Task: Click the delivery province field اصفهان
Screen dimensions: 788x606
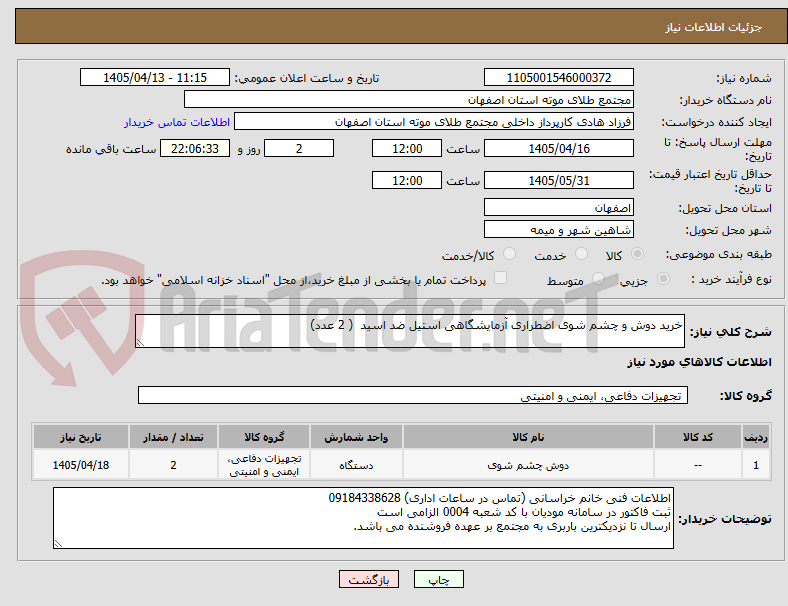Action: (558, 207)
